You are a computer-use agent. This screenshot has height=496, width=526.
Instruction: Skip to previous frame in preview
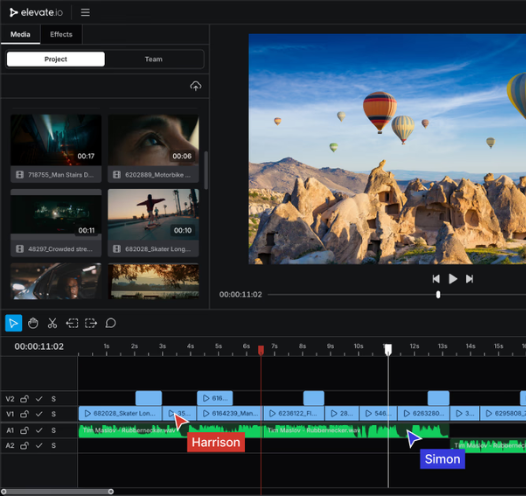click(436, 279)
